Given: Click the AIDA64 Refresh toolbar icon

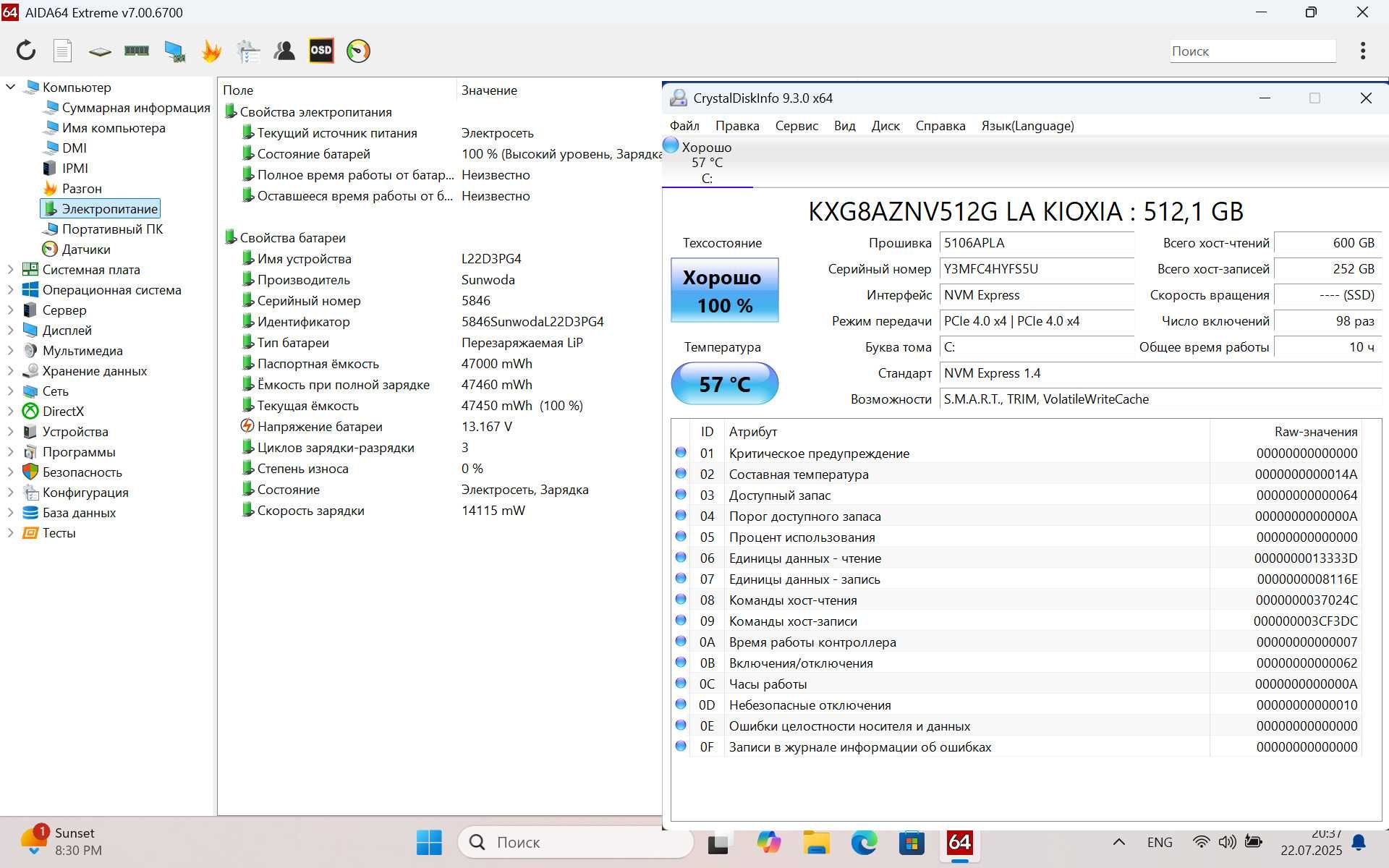Looking at the screenshot, I should click(26, 51).
